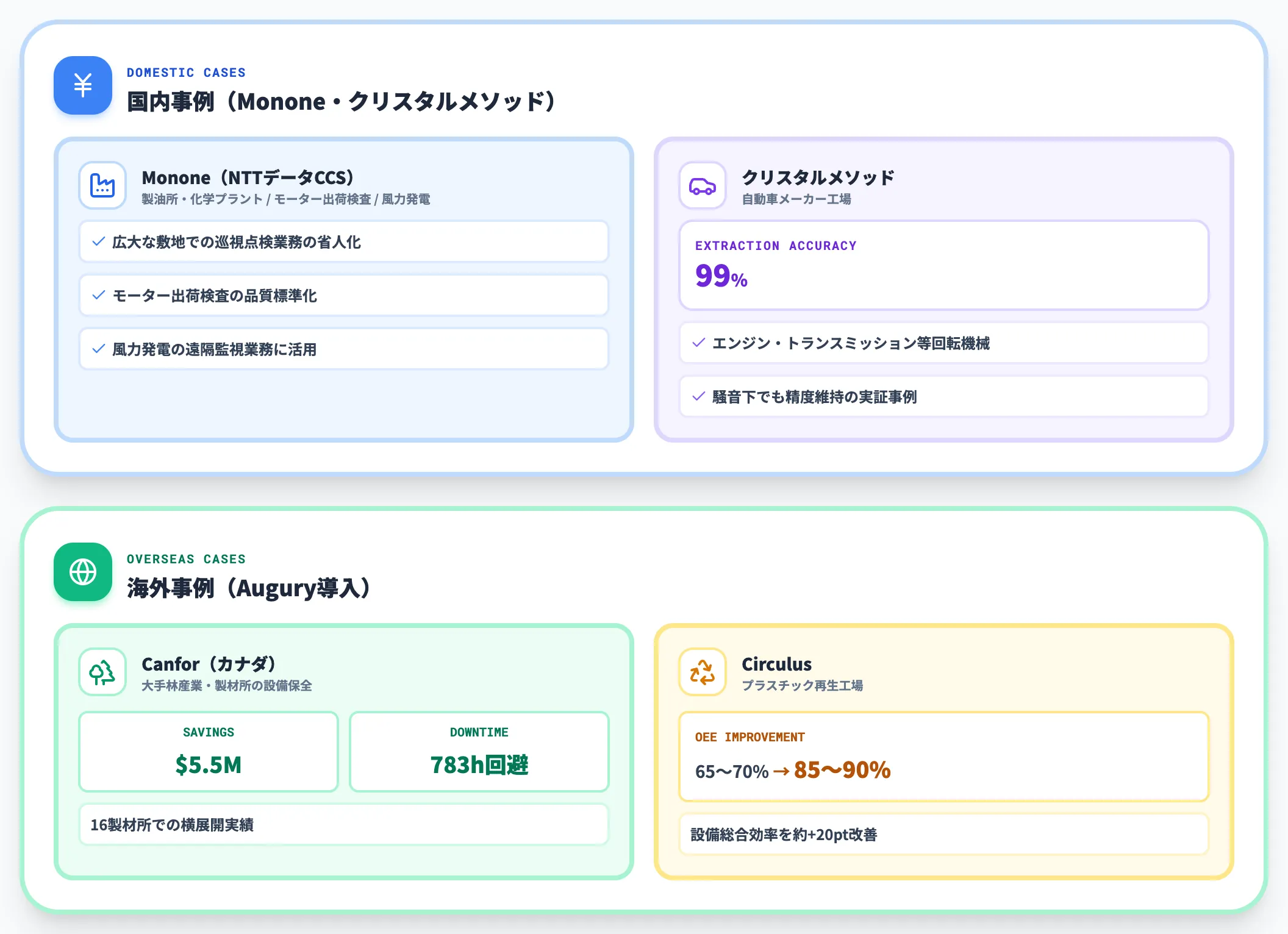
Task: Click the Monone（NTTデータCCS） card title
Action: click(x=248, y=177)
